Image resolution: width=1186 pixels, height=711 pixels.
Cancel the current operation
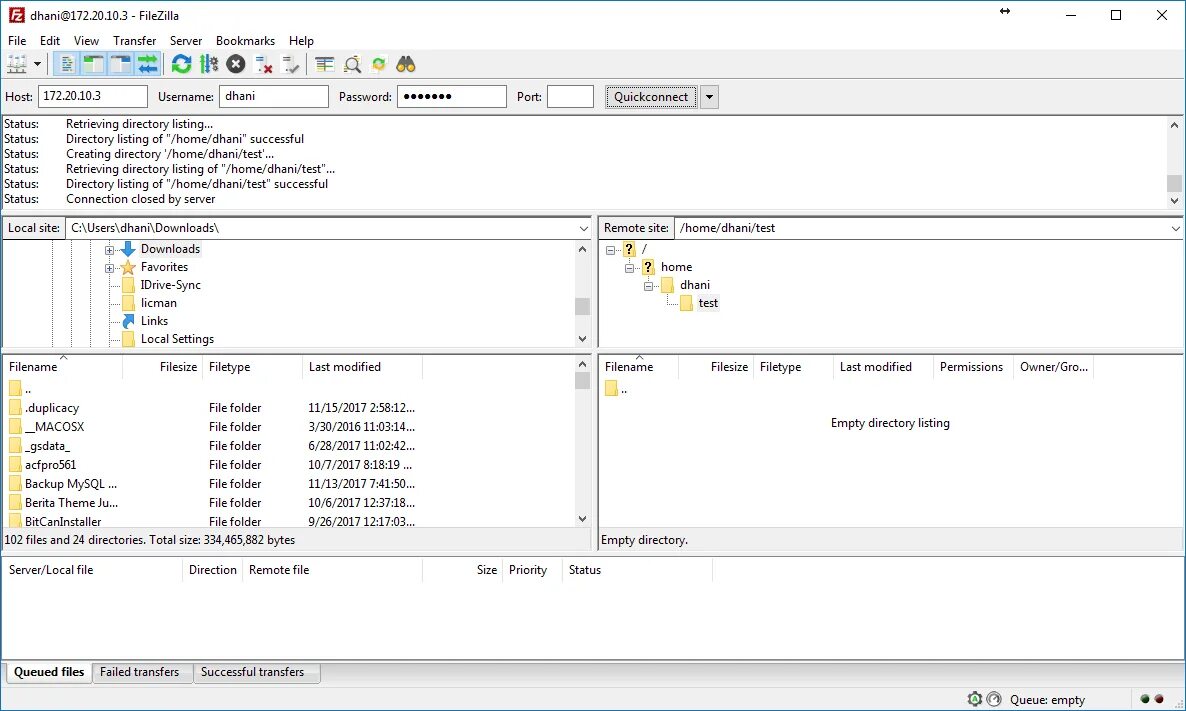point(236,64)
